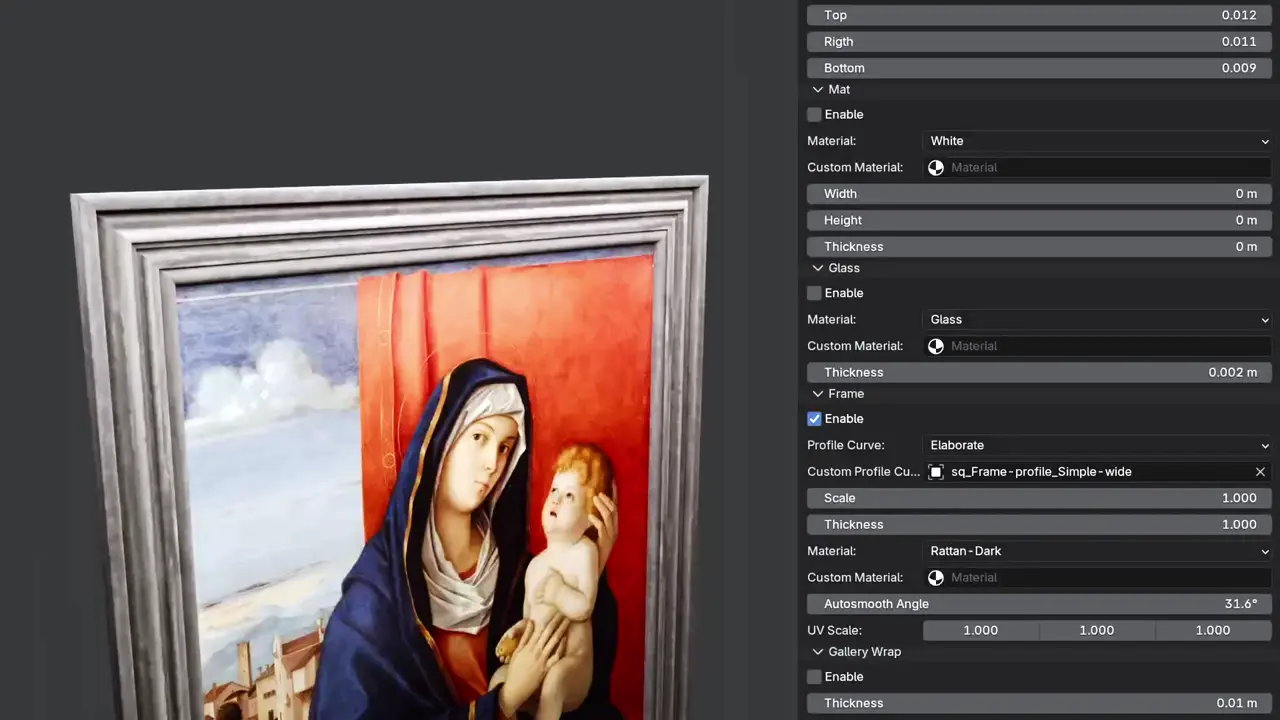Click the "Custom Profile Cu..." label
1280x720 pixels.
coord(863,472)
